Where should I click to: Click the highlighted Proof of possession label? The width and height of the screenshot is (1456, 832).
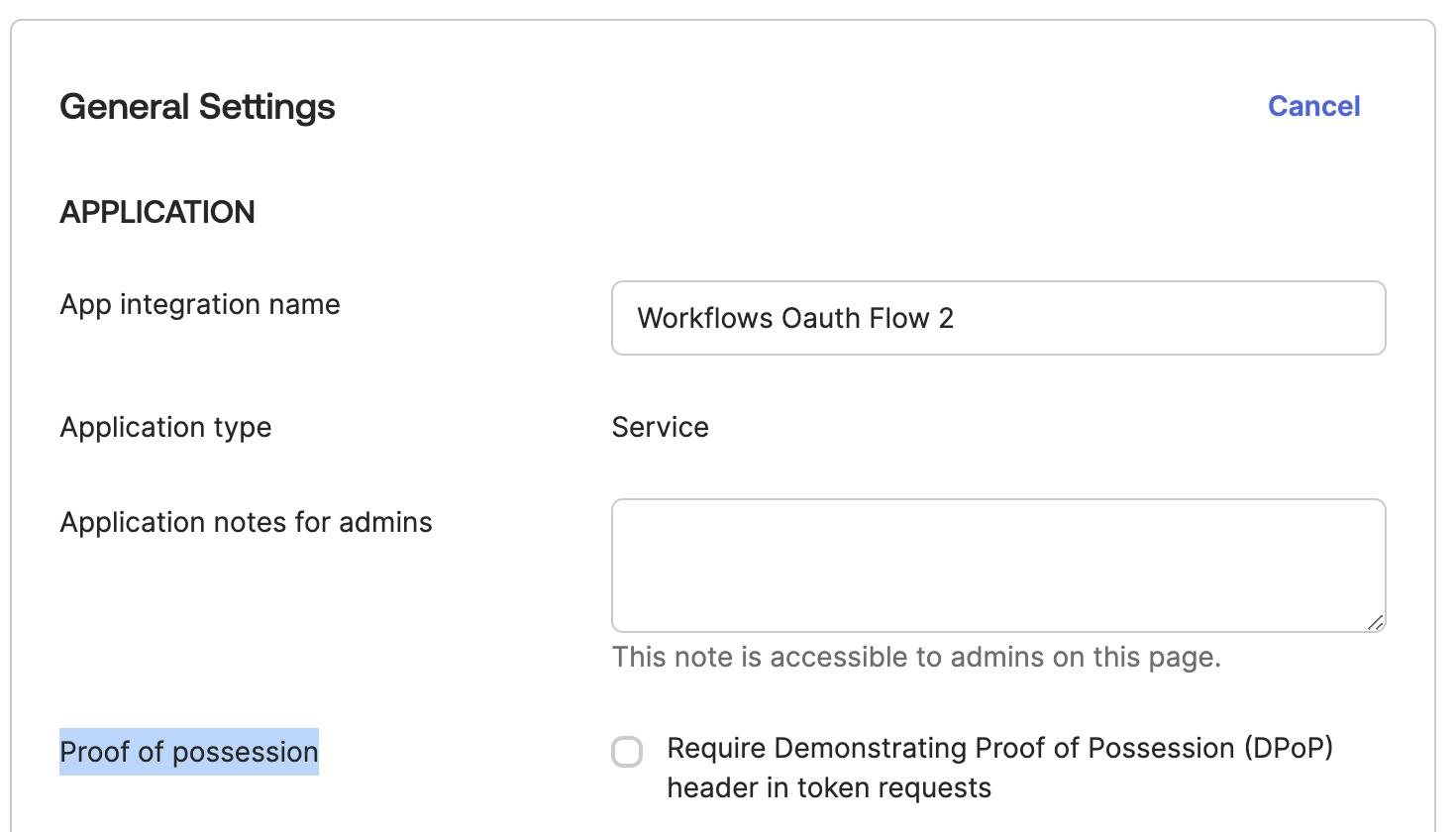189,752
